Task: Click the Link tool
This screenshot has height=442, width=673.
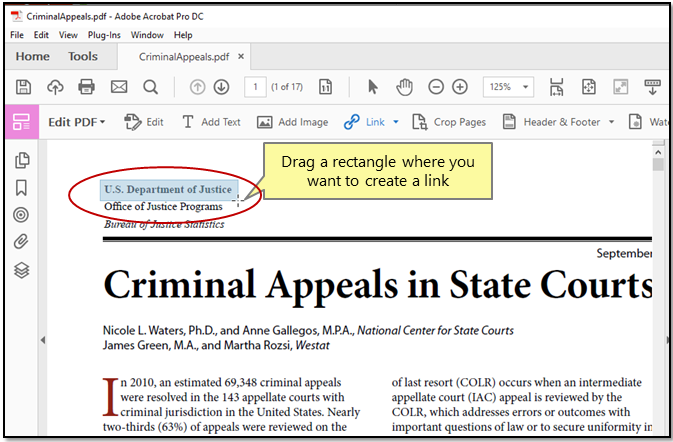Action: [364, 122]
